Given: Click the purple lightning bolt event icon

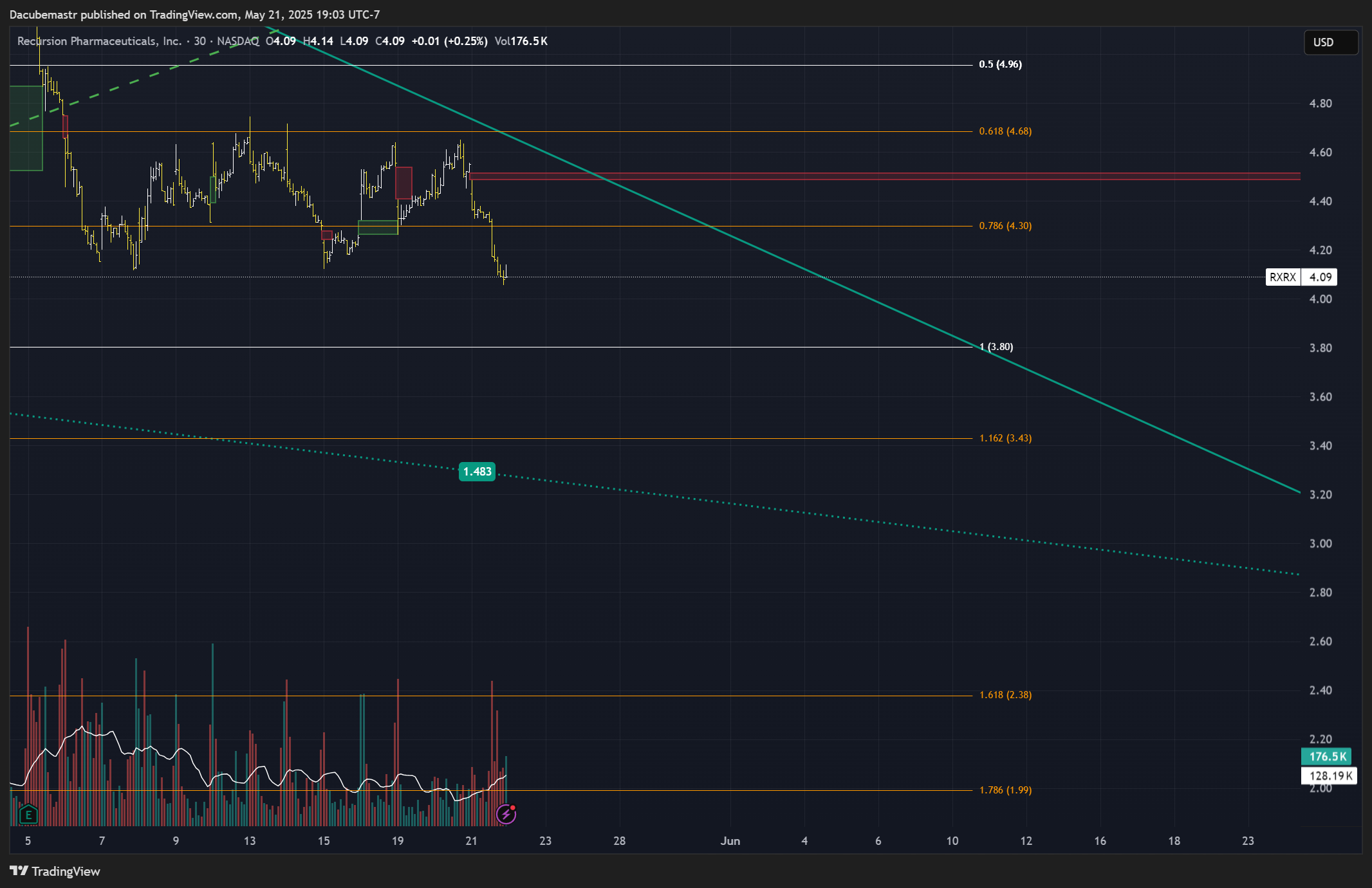Looking at the screenshot, I should [506, 815].
